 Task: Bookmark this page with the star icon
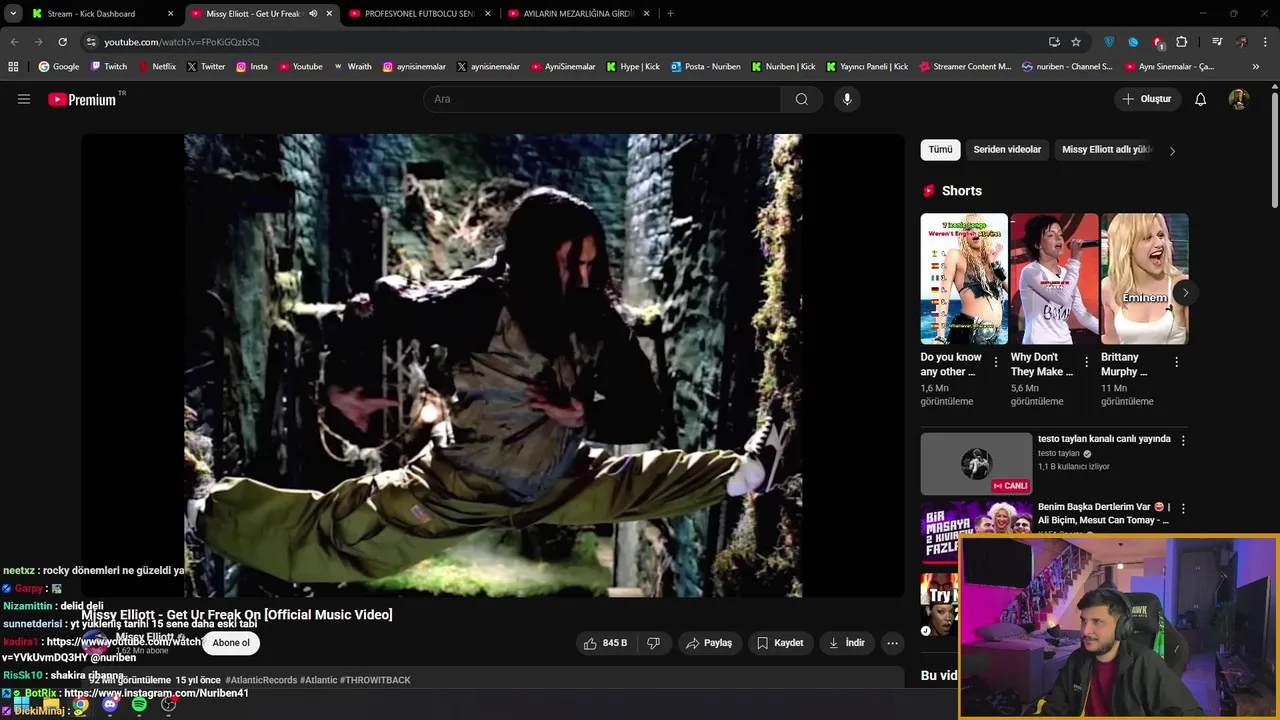click(x=1076, y=42)
